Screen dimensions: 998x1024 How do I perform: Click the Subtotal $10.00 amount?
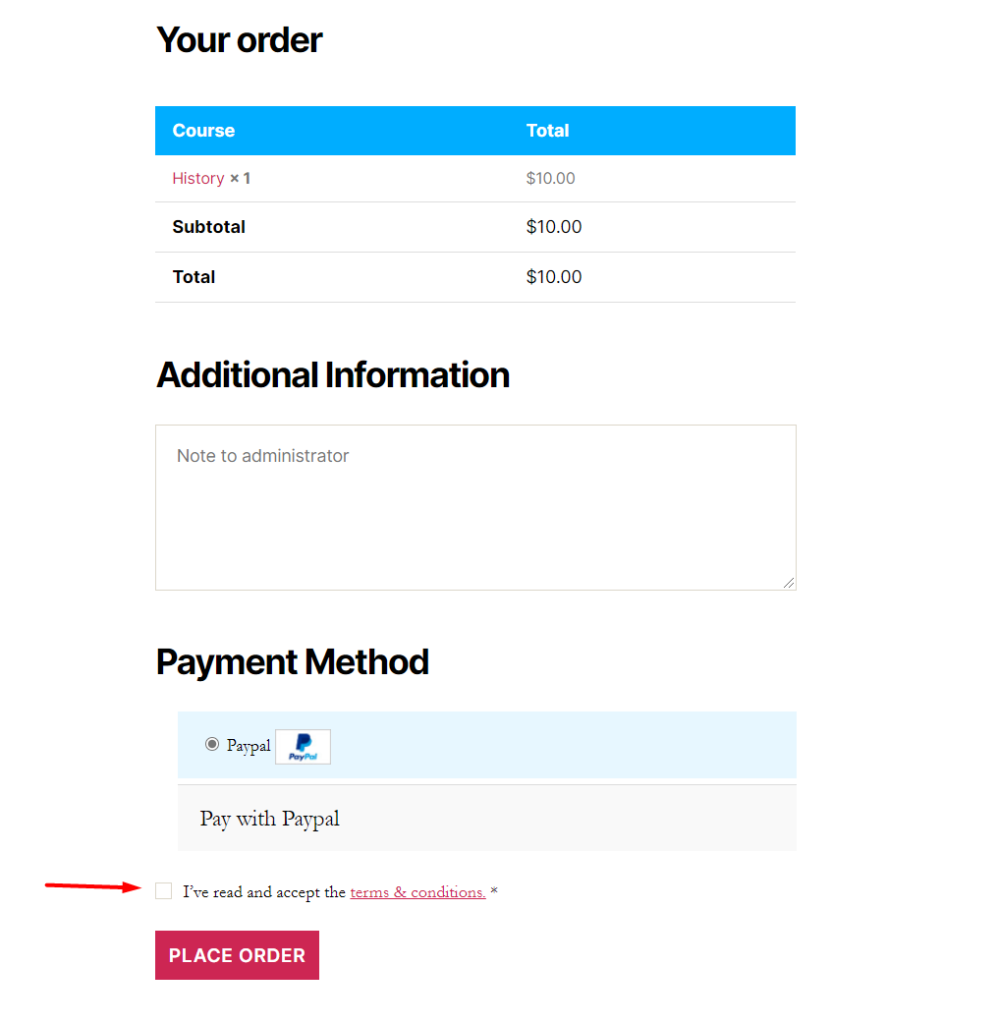(x=554, y=227)
